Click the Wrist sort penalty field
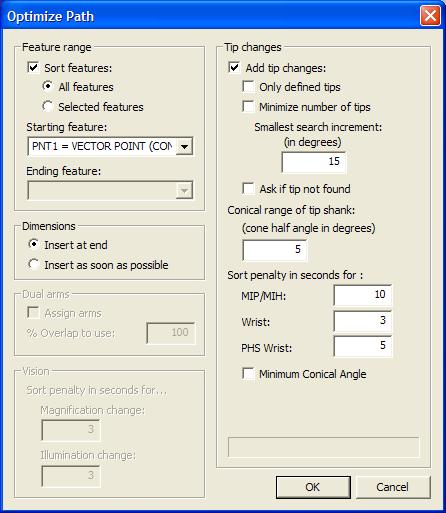The height and width of the screenshot is (513, 446). click(363, 321)
